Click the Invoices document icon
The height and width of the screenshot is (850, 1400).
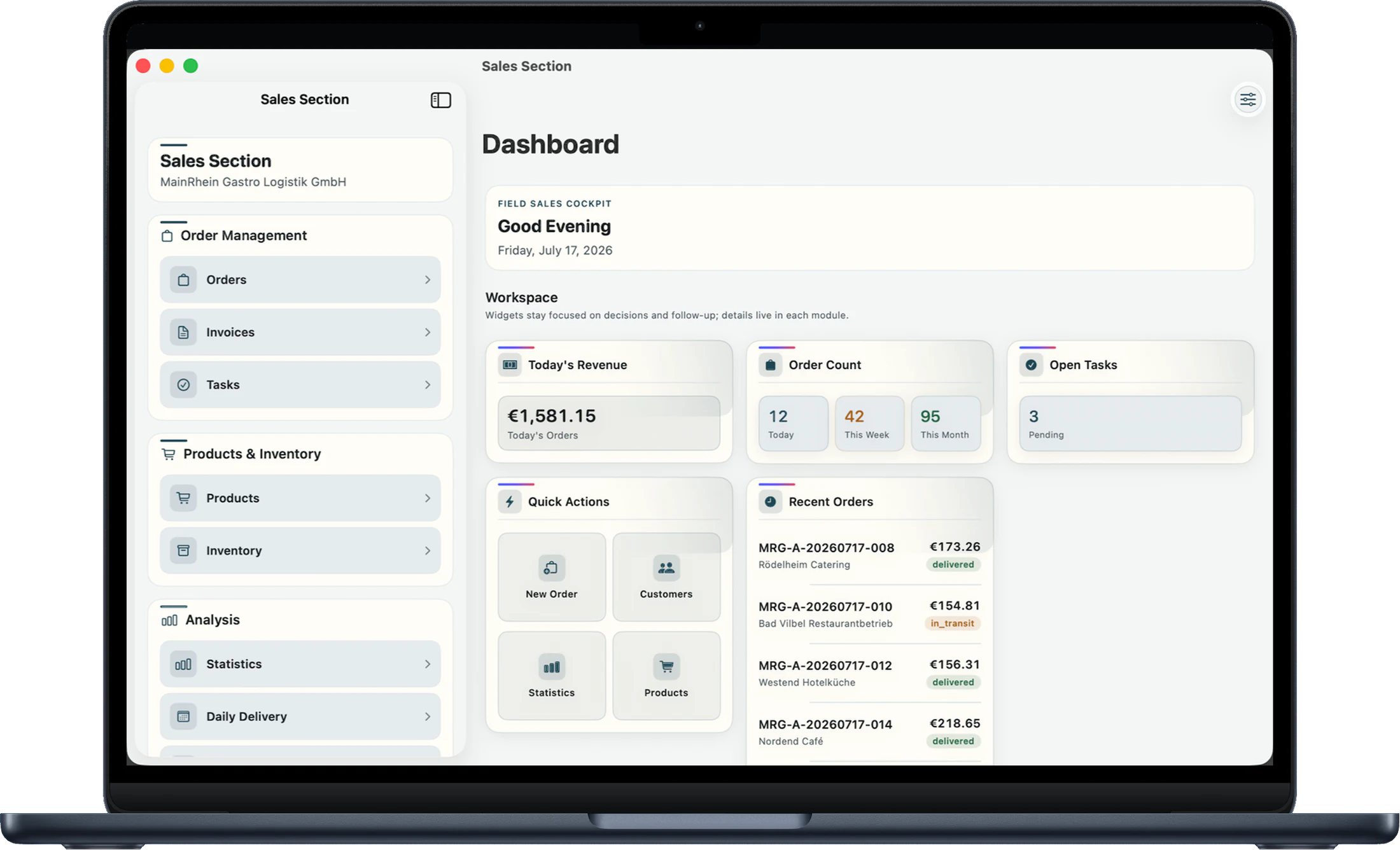coord(183,332)
